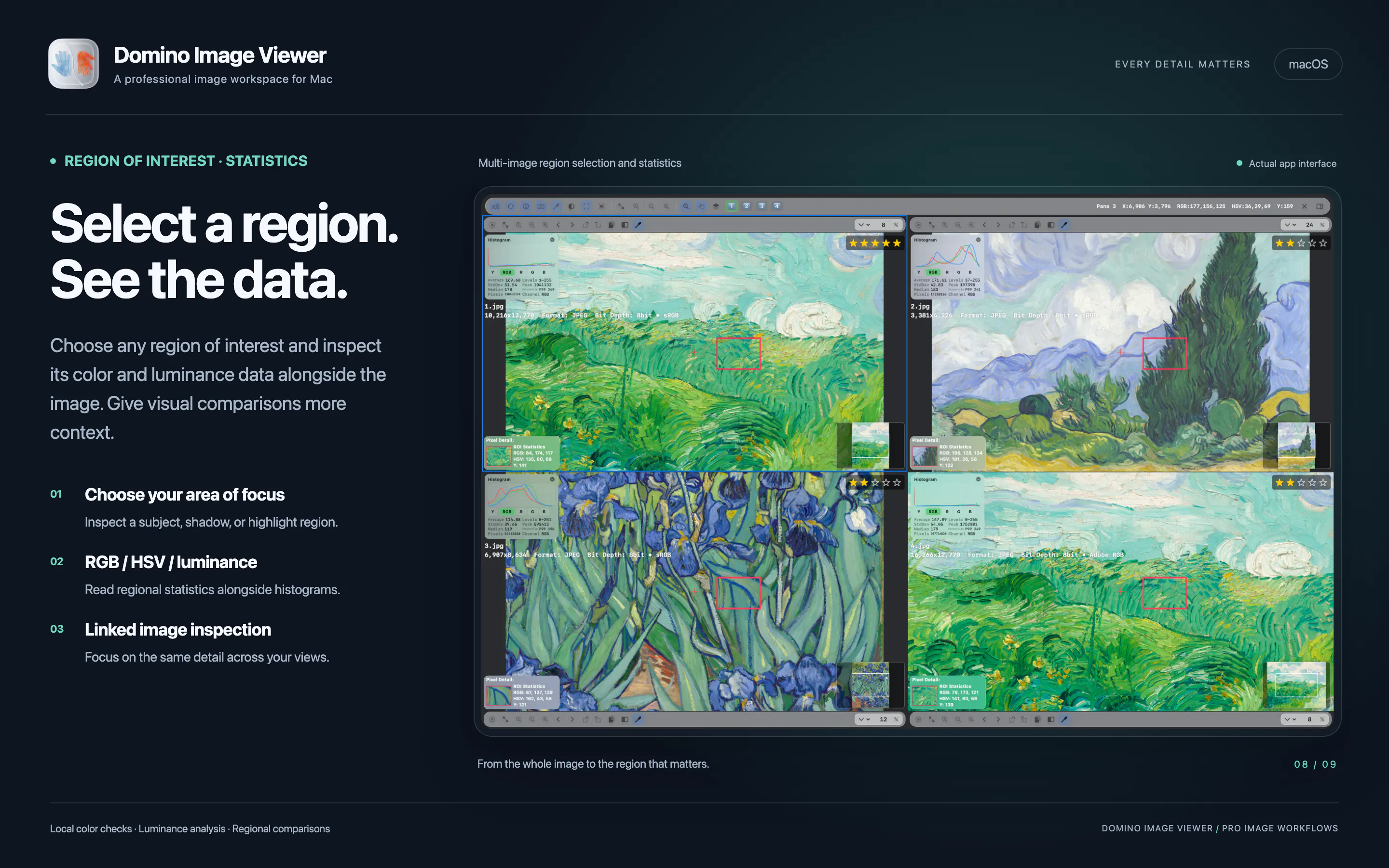
Task: Go to the previous image in the 1.jpg pane
Action: [x=558, y=225]
